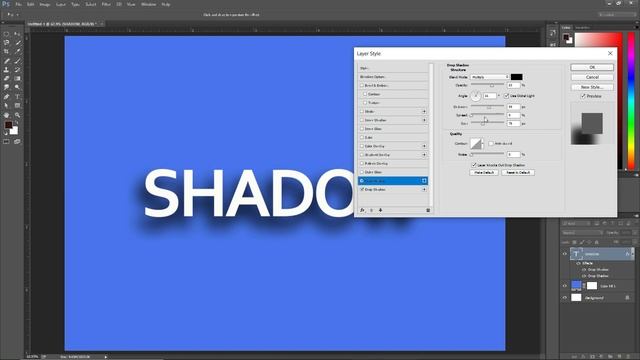Image resolution: width=640 pixels, height=360 pixels.
Task: Select the Gradient tool
Action: [x=17, y=78]
